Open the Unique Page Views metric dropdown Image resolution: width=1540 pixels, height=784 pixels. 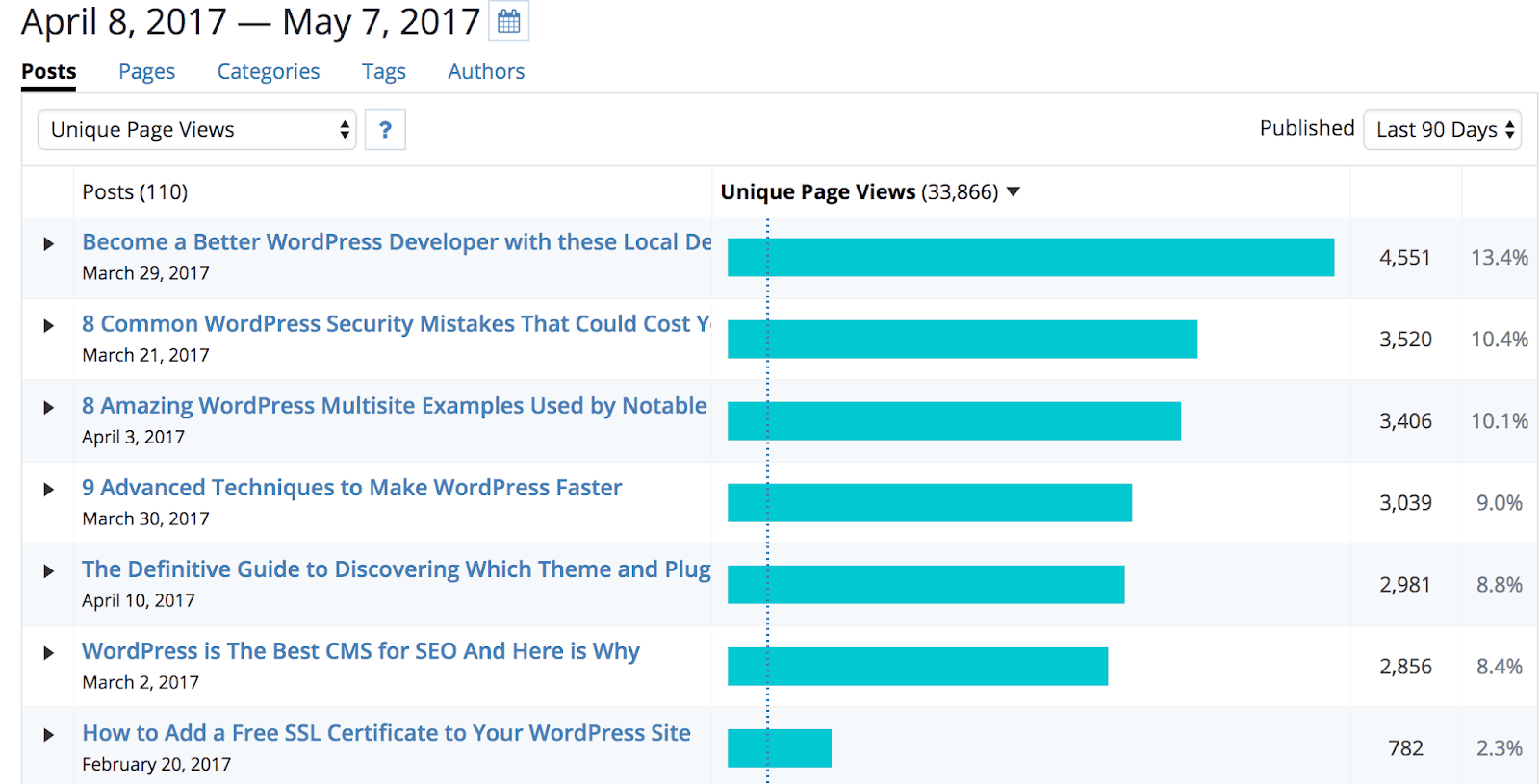pyautogui.click(x=197, y=130)
